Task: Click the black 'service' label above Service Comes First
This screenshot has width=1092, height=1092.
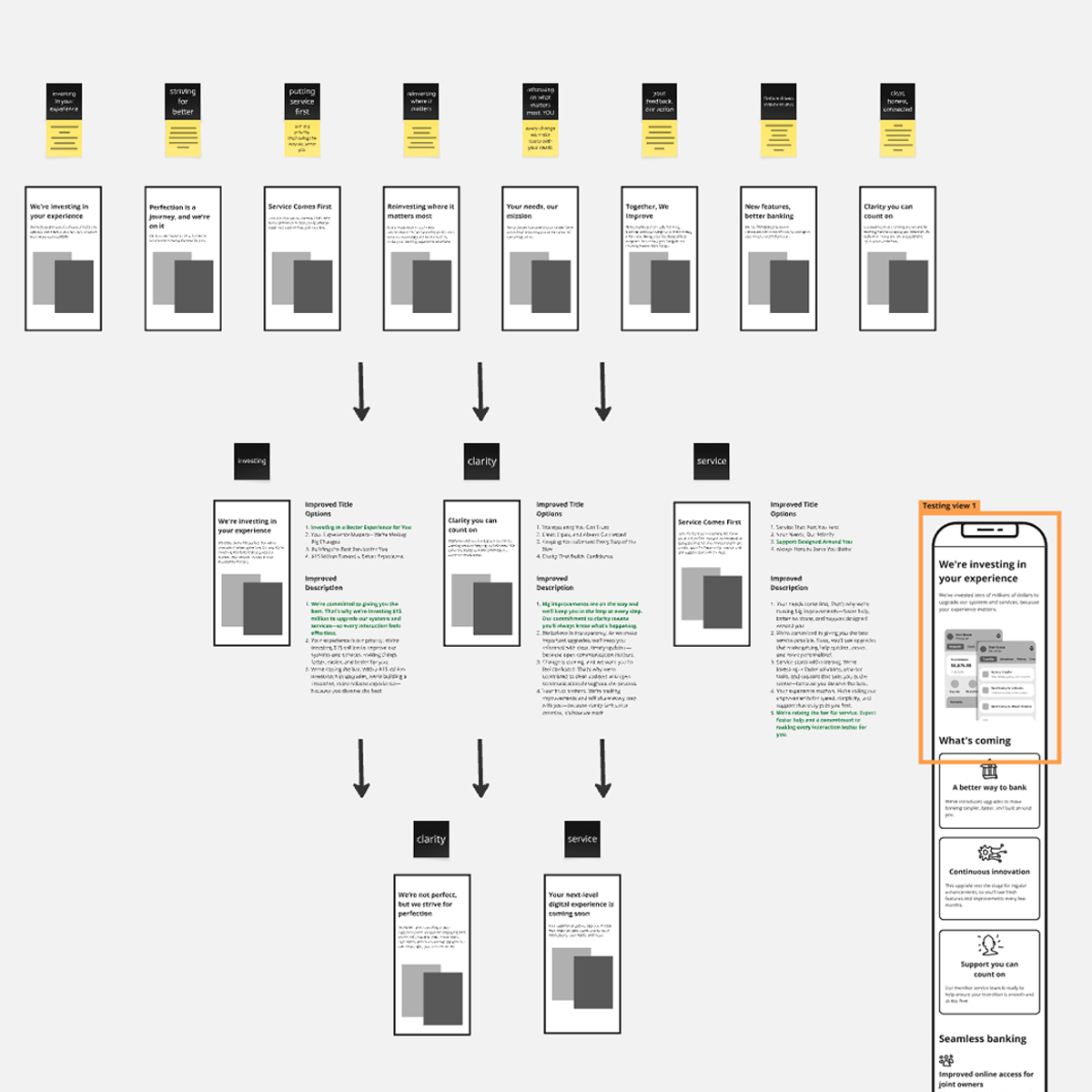Action: [712, 461]
